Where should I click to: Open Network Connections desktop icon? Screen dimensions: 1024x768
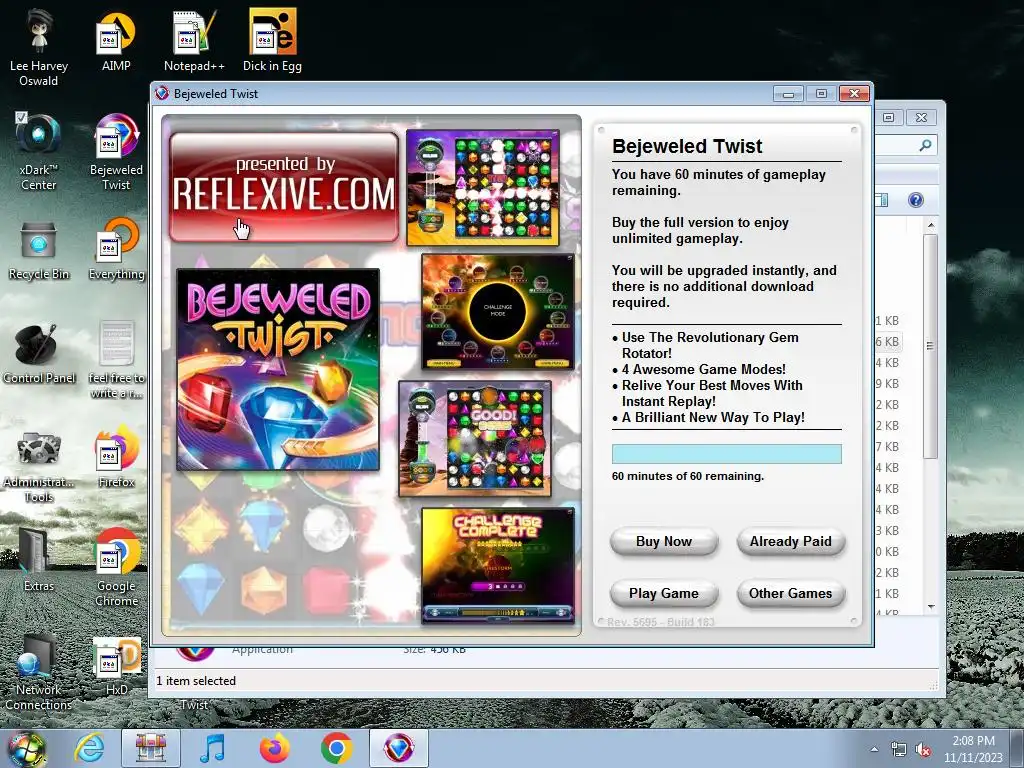pyautogui.click(x=39, y=673)
